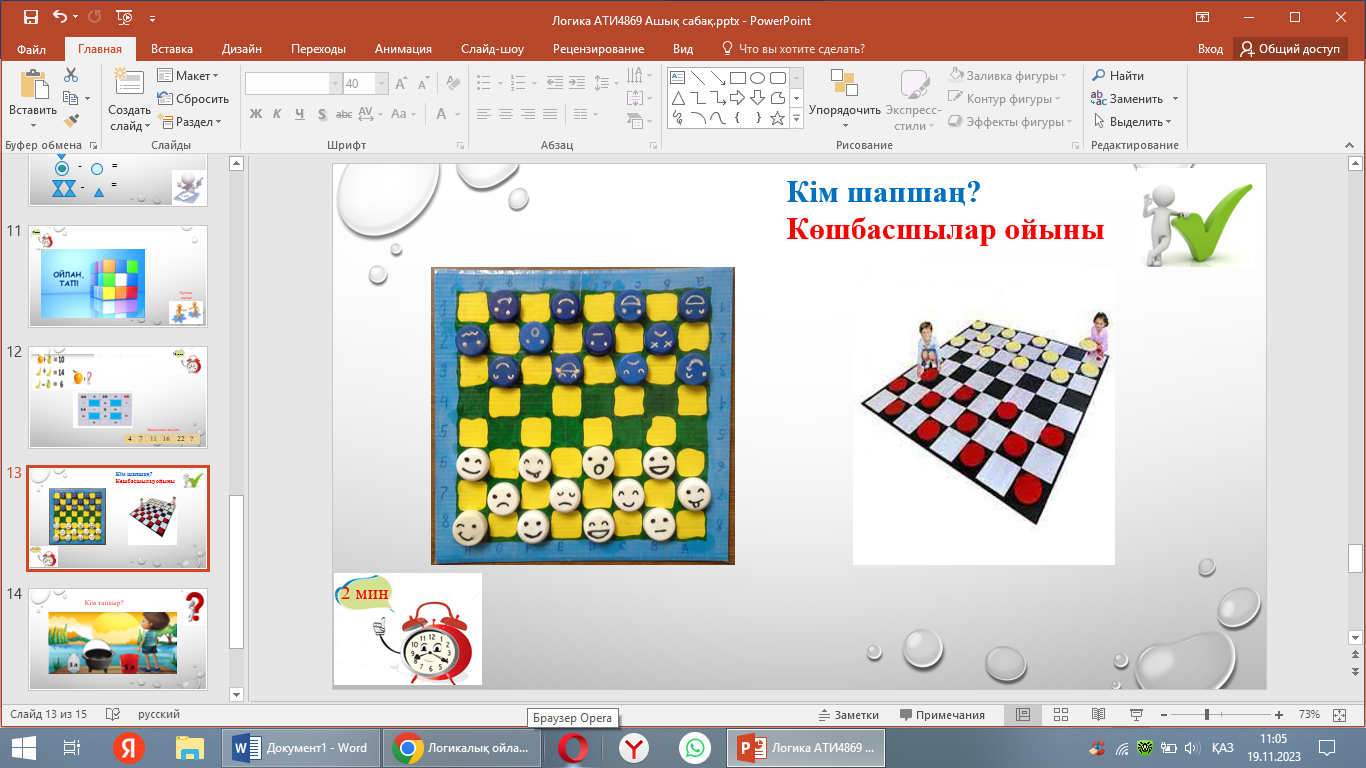The height and width of the screenshot is (768, 1366).
Task: Switch to the Вставка tab
Action: tap(172, 49)
